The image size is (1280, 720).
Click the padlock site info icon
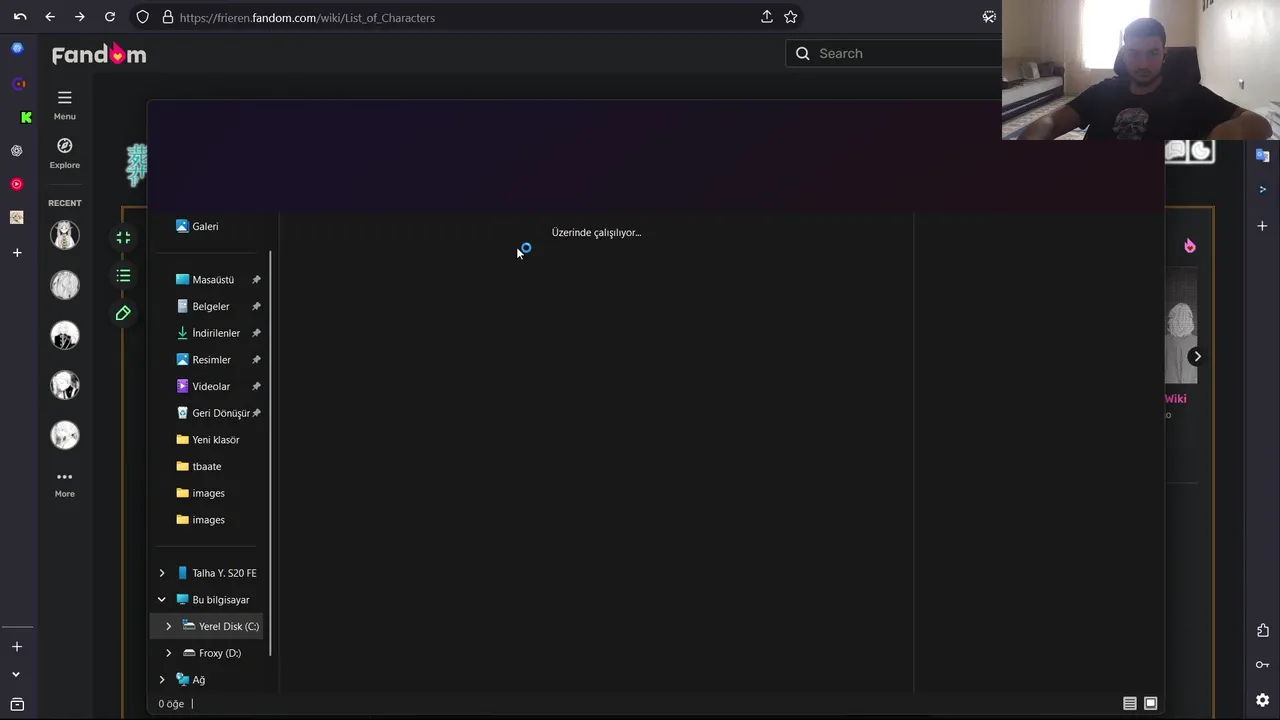168,17
